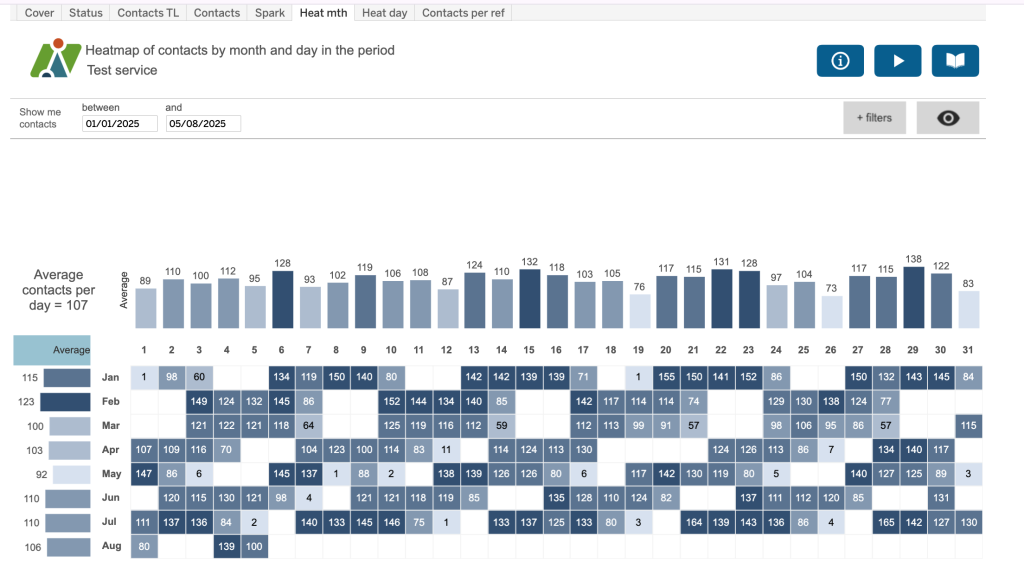Image resolution: width=1024 pixels, height=575 pixels.
Task: Click the info circle icon button
Action: [840, 61]
